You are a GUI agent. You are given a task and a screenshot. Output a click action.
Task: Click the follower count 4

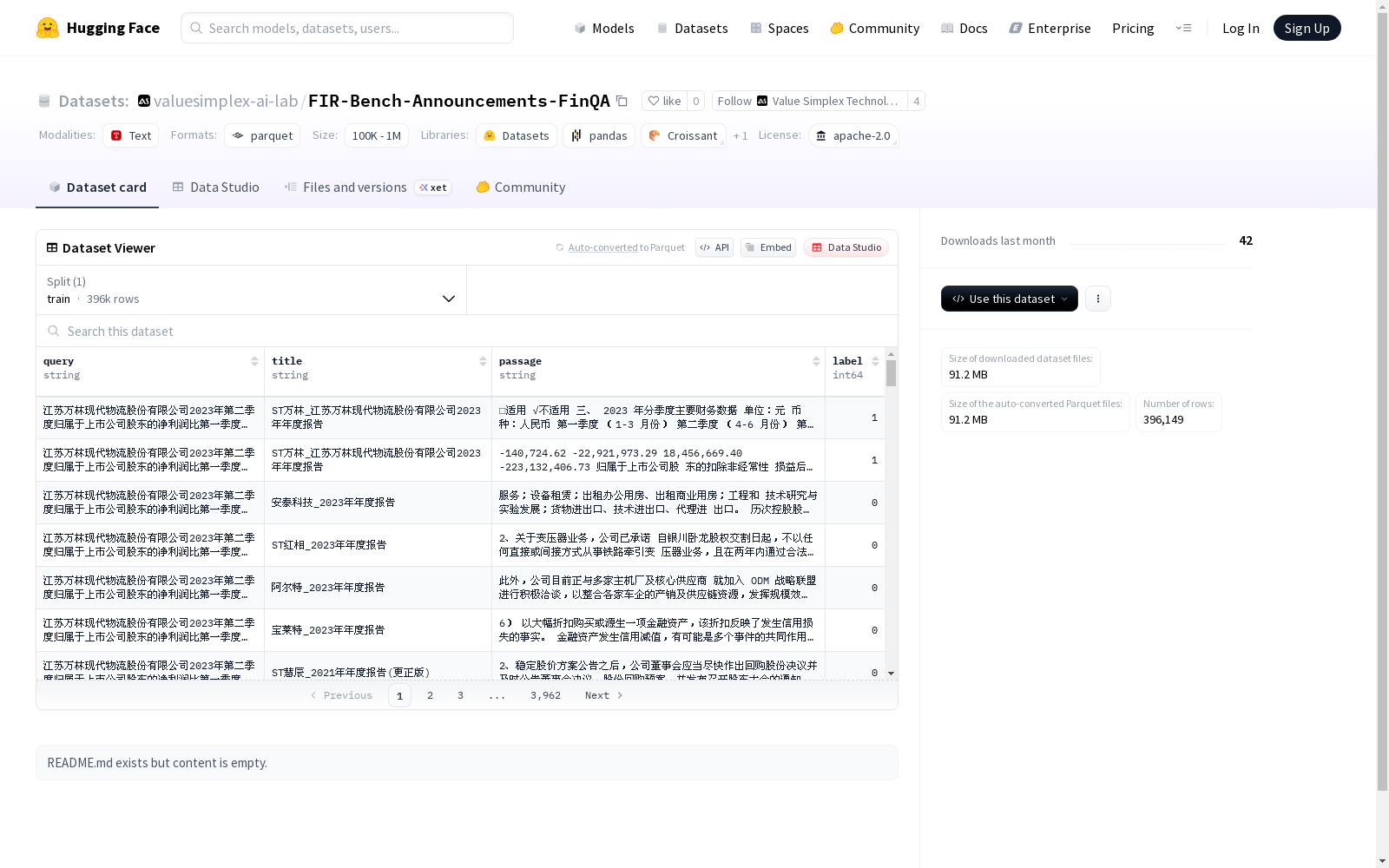pyautogui.click(x=916, y=101)
